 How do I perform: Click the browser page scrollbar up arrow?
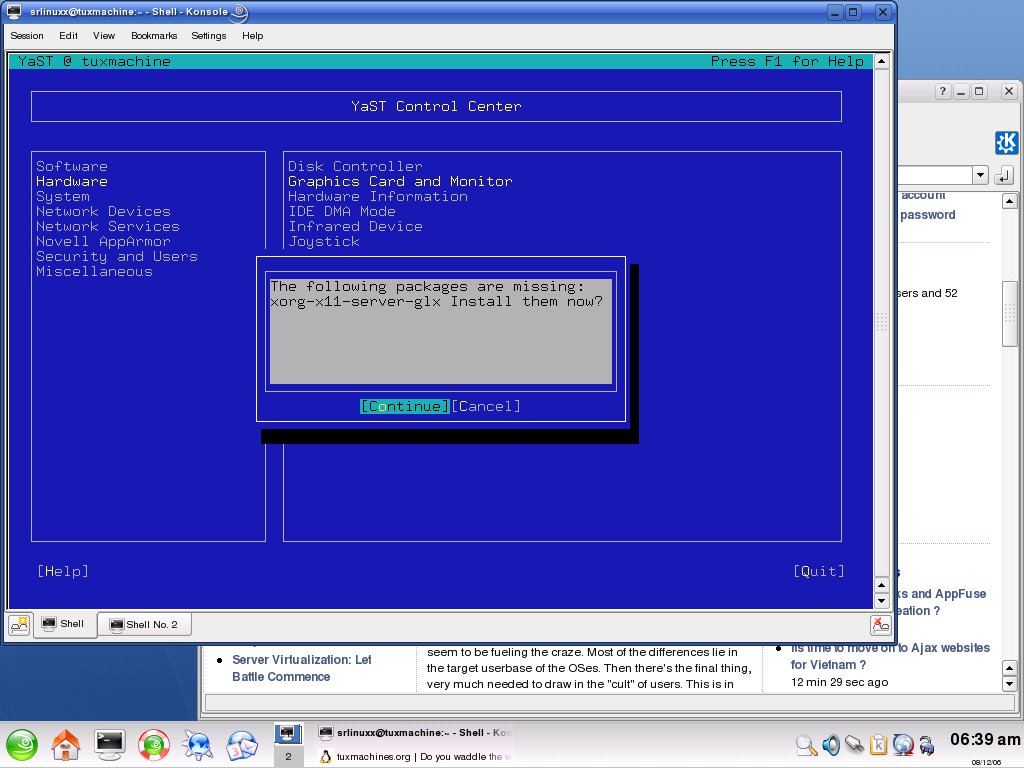pos(1010,201)
